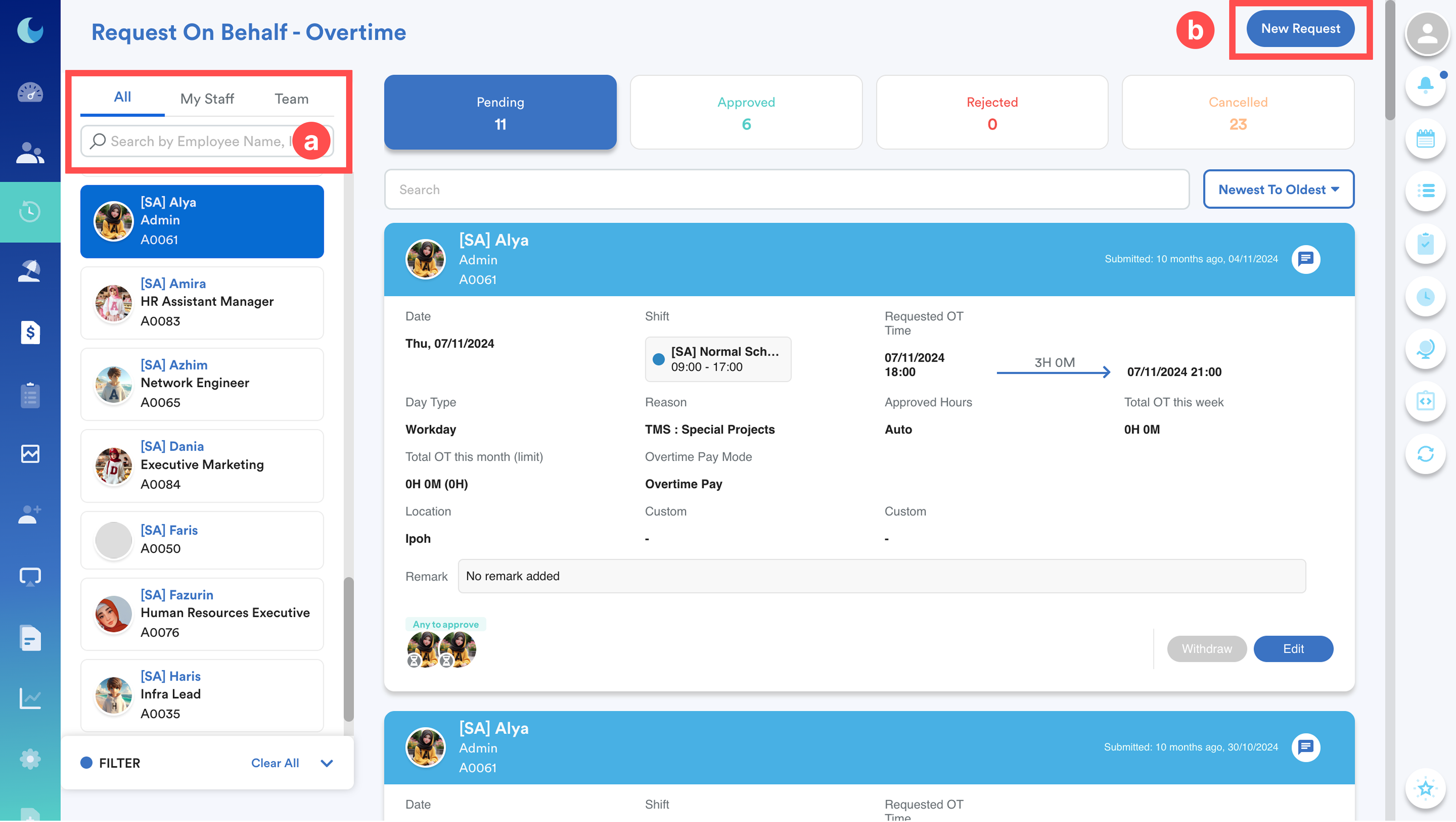The width and height of the screenshot is (1456, 822).
Task: Expand the FILTER panel chevron
Action: (x=327, y=763)
